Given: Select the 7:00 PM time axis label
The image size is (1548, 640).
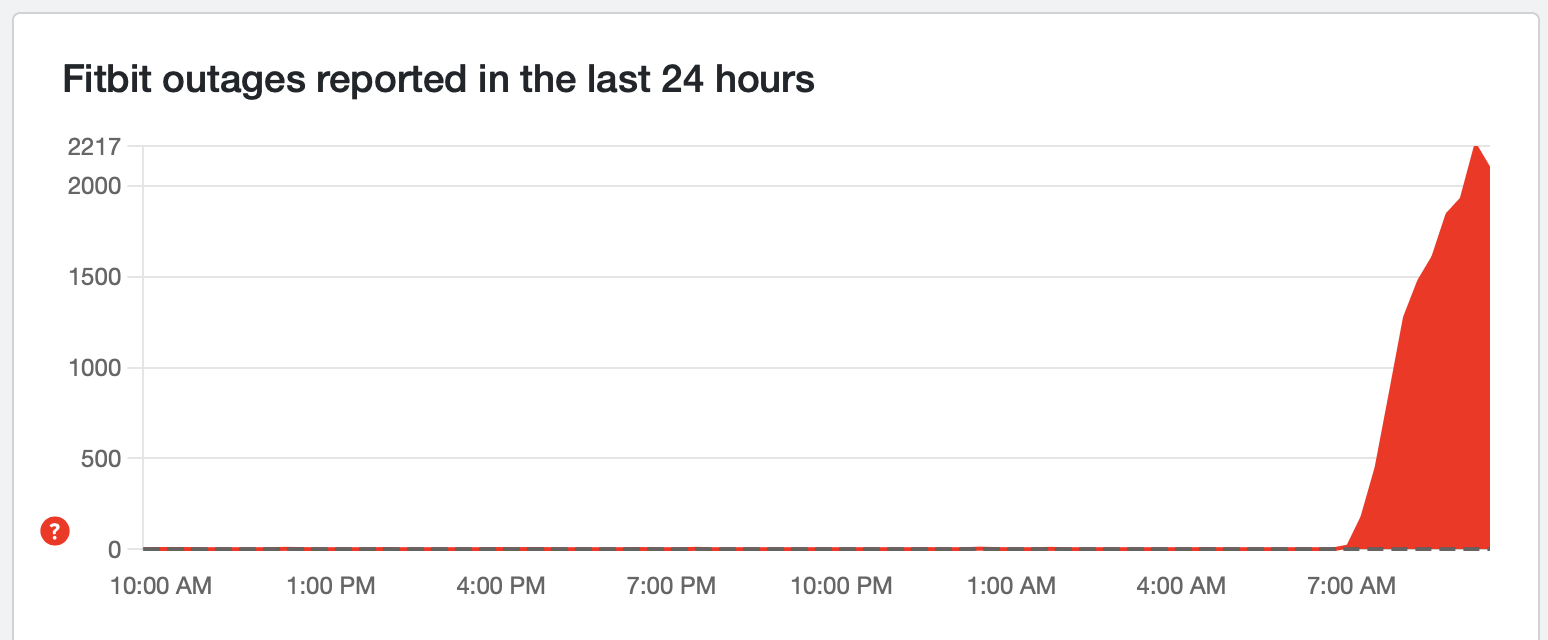Looking at the screenshot, I should click(671, 586).
